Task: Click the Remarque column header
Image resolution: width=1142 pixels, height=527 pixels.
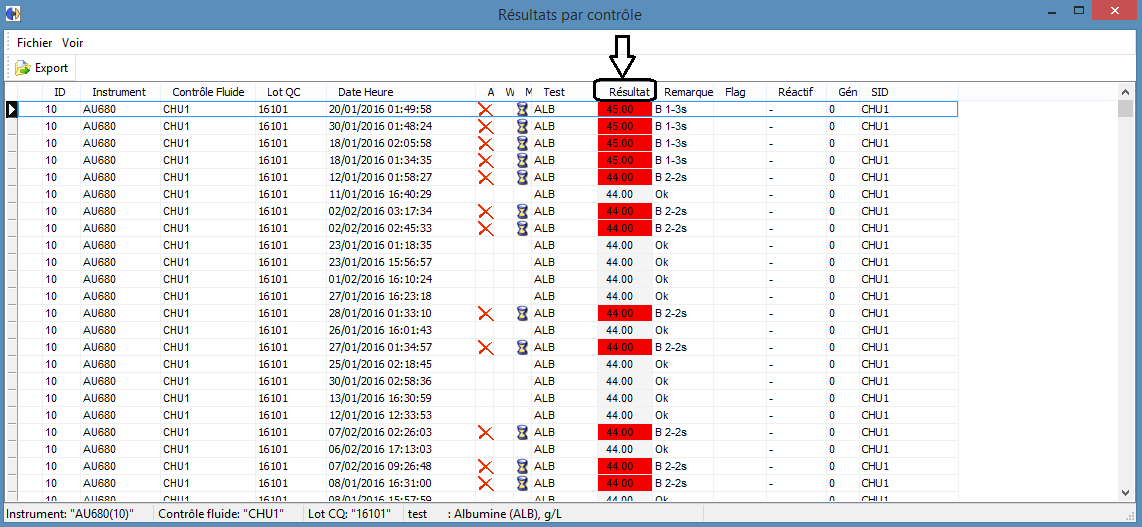Action: pyautogui.click(x=688, y=92)
